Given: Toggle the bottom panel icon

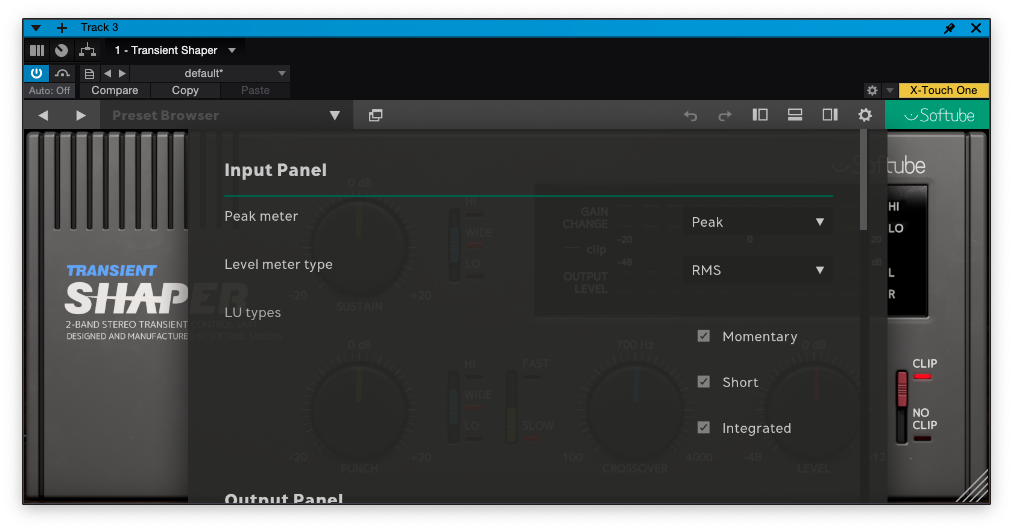Looking at the screenshot, I should pos(795,115).
